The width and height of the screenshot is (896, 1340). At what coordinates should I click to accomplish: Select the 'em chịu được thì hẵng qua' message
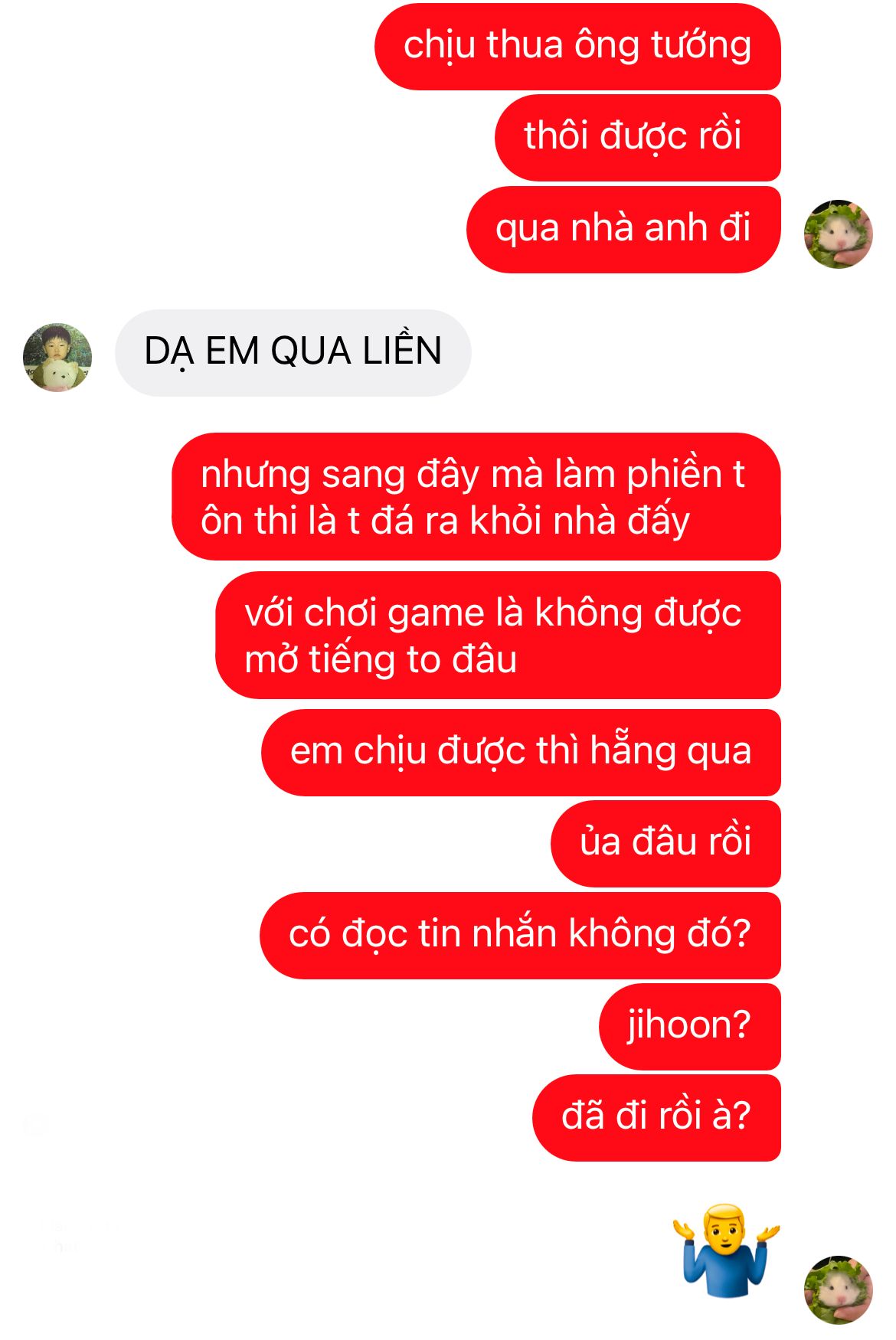pyautogui.click(x=521, y=752)
